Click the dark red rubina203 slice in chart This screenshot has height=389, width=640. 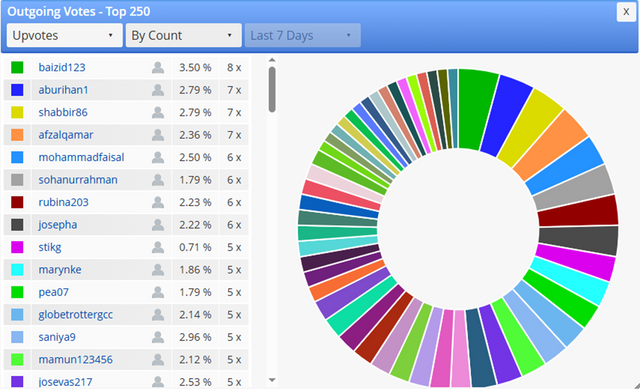coord(578,211)
